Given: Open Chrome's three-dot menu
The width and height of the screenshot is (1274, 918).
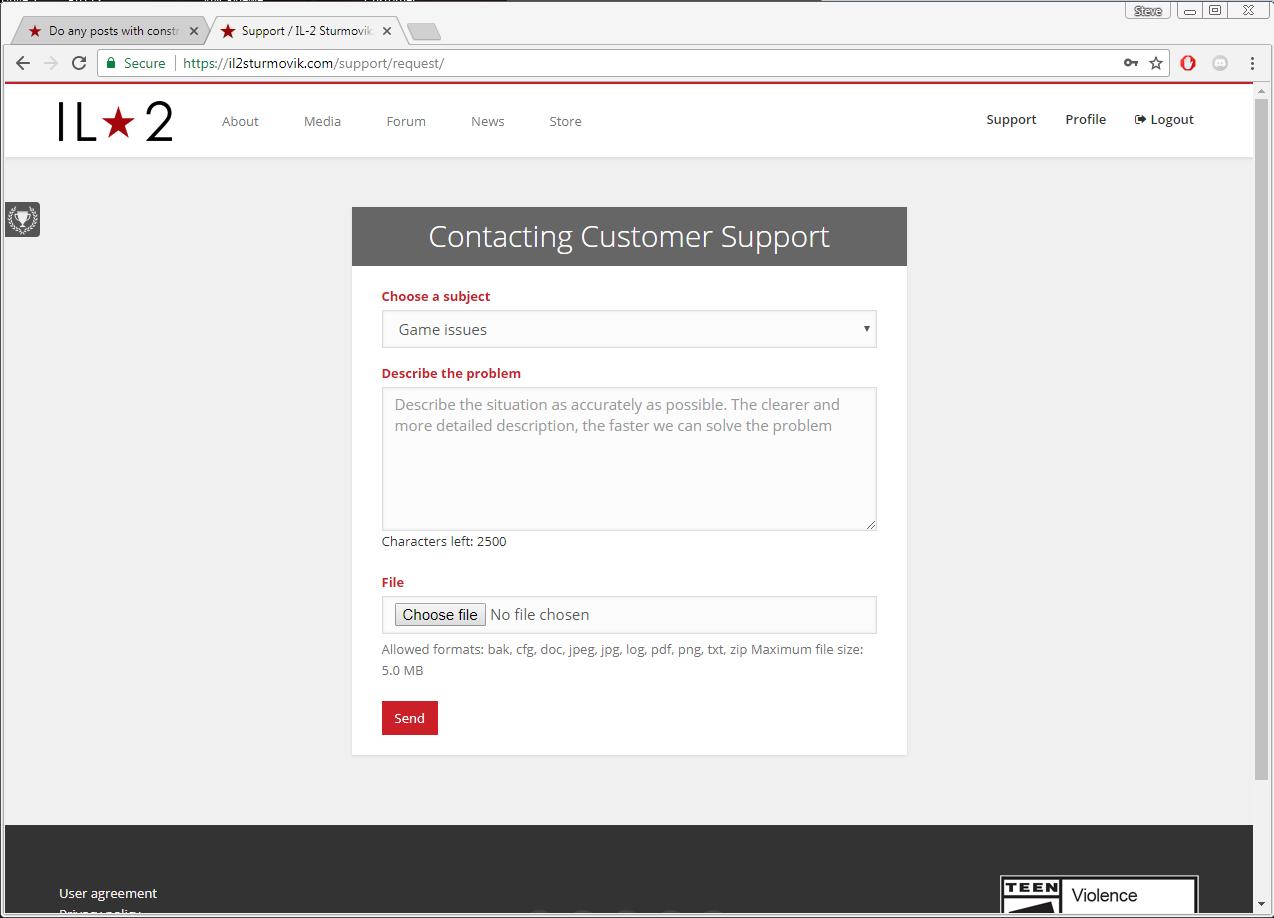Looking at the screenshot, I should click(x=1252, y=63).
